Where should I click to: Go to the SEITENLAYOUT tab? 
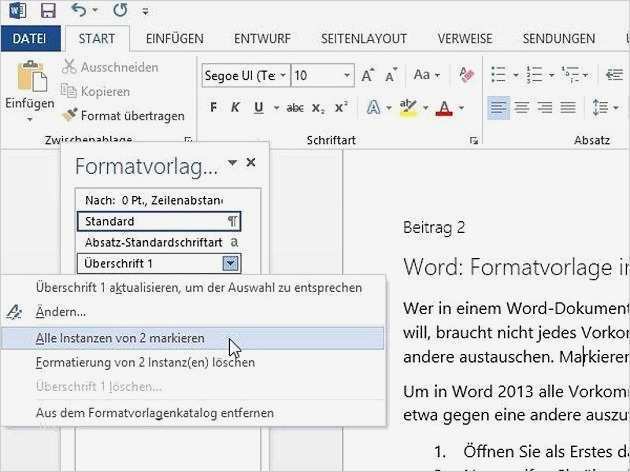(x=364, y=39)
